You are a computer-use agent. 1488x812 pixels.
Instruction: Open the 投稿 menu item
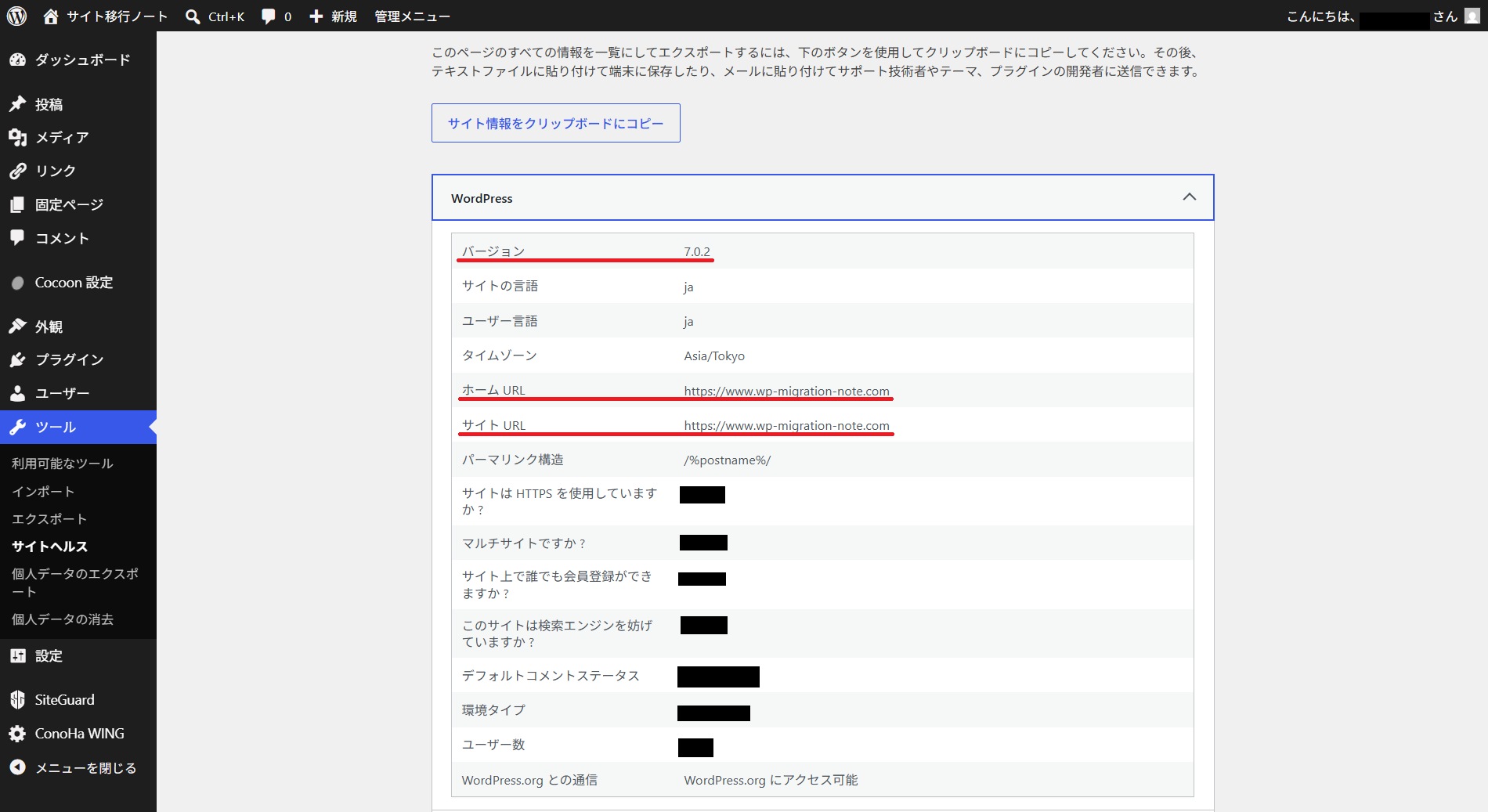click(78, 104)
